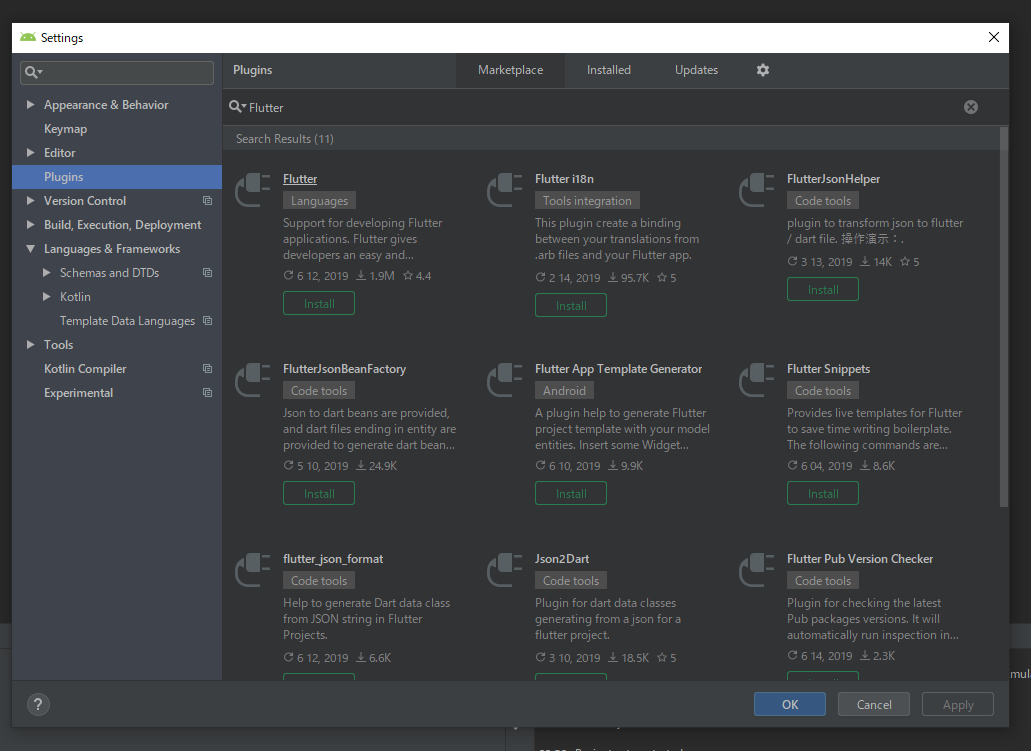Image resolution: width=1031 pixels, height=751 pixels.
Task: Click the Languages tag under Flutter
Action: (320, 201)
